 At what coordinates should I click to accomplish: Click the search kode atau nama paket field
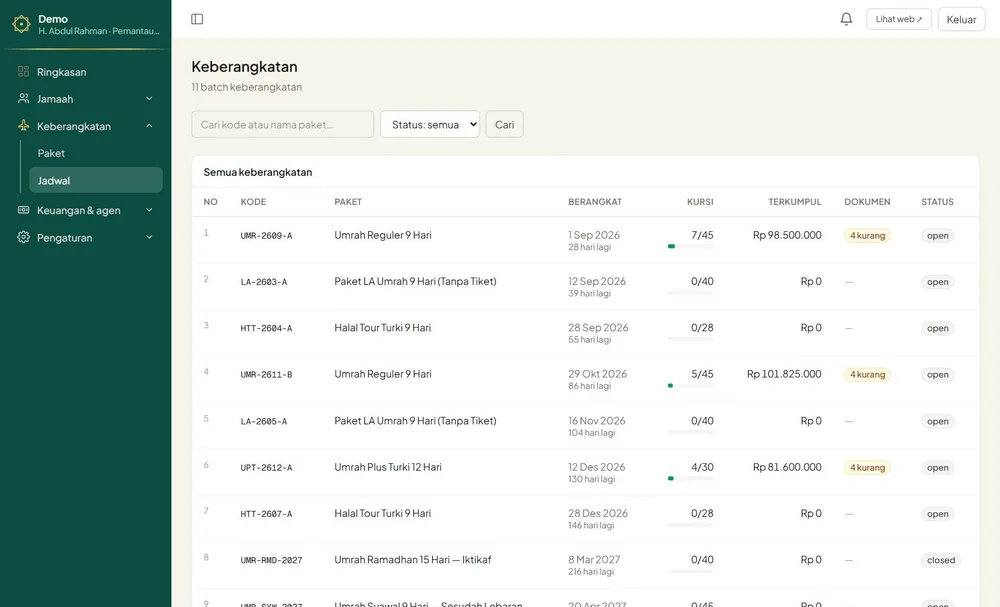283,124
